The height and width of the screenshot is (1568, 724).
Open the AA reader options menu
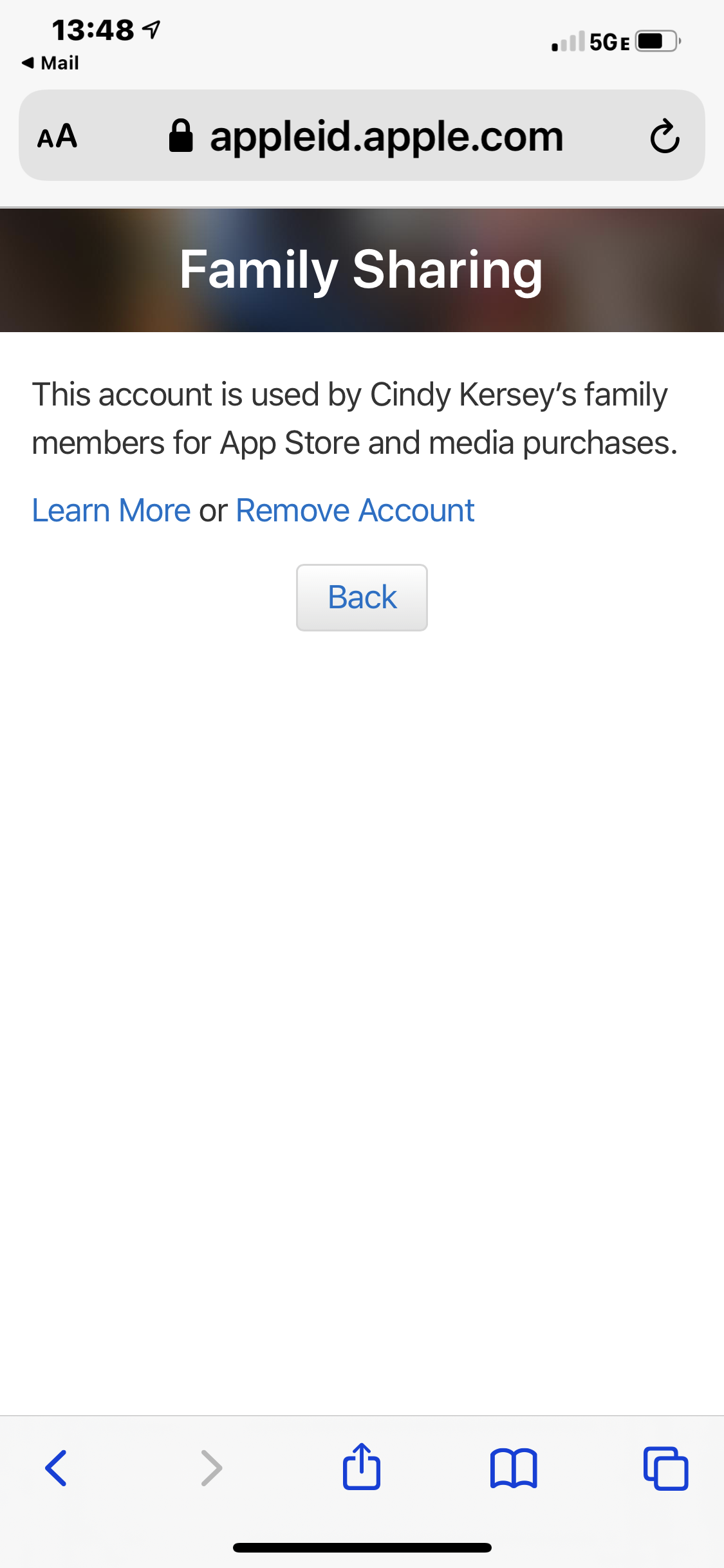(x=57, y=136)
